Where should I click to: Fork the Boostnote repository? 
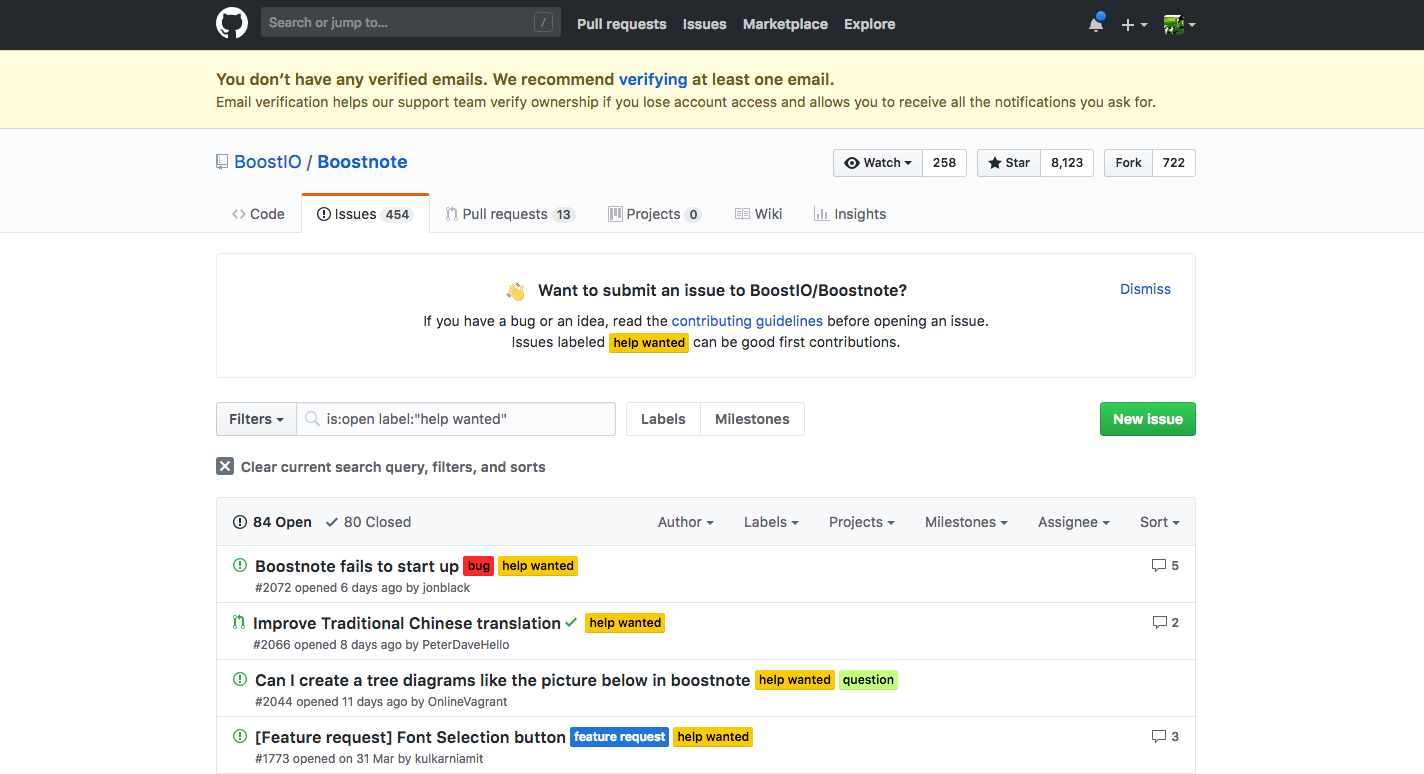(1128, 163)
